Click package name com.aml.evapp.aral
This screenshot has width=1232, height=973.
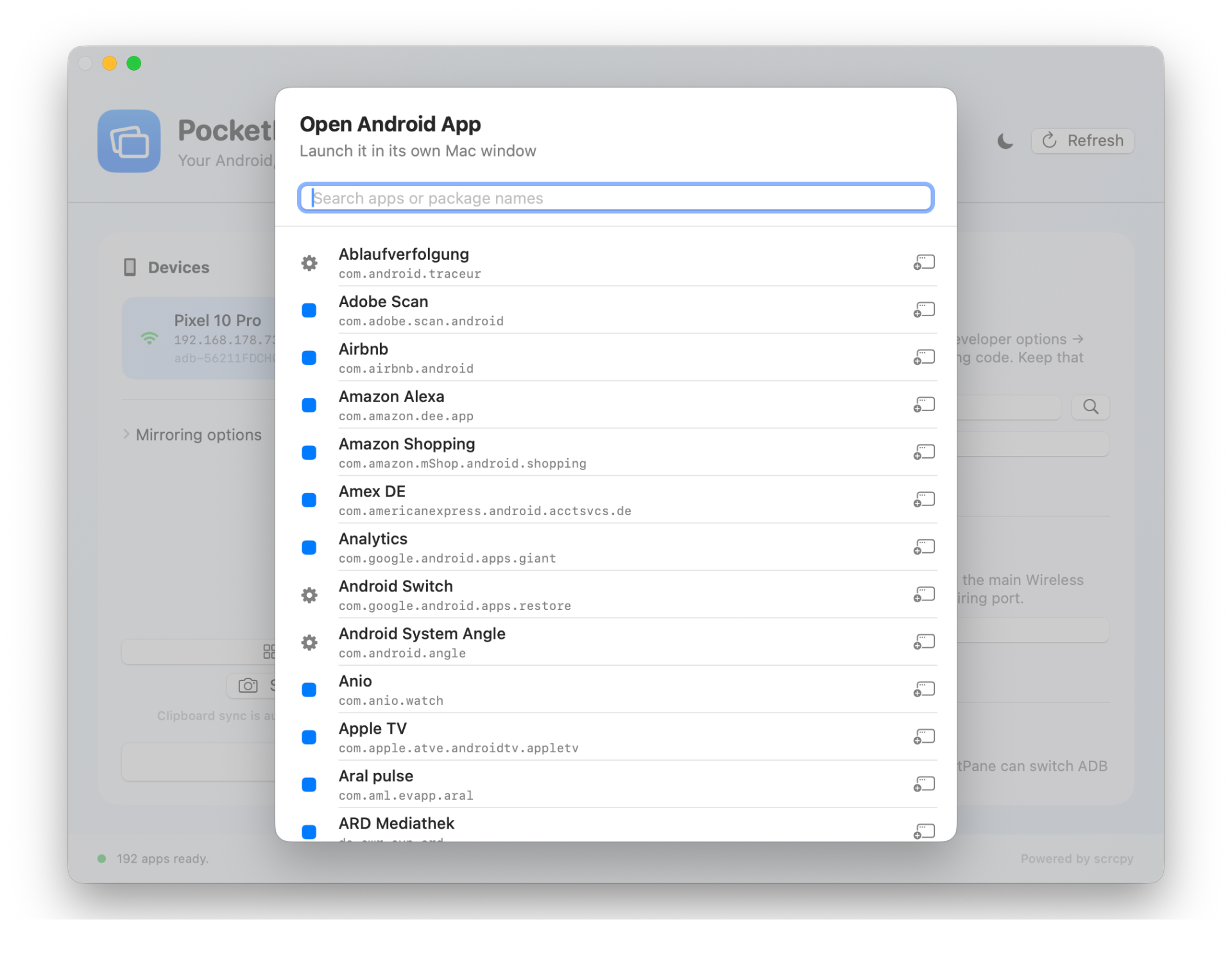pos(406,796)
